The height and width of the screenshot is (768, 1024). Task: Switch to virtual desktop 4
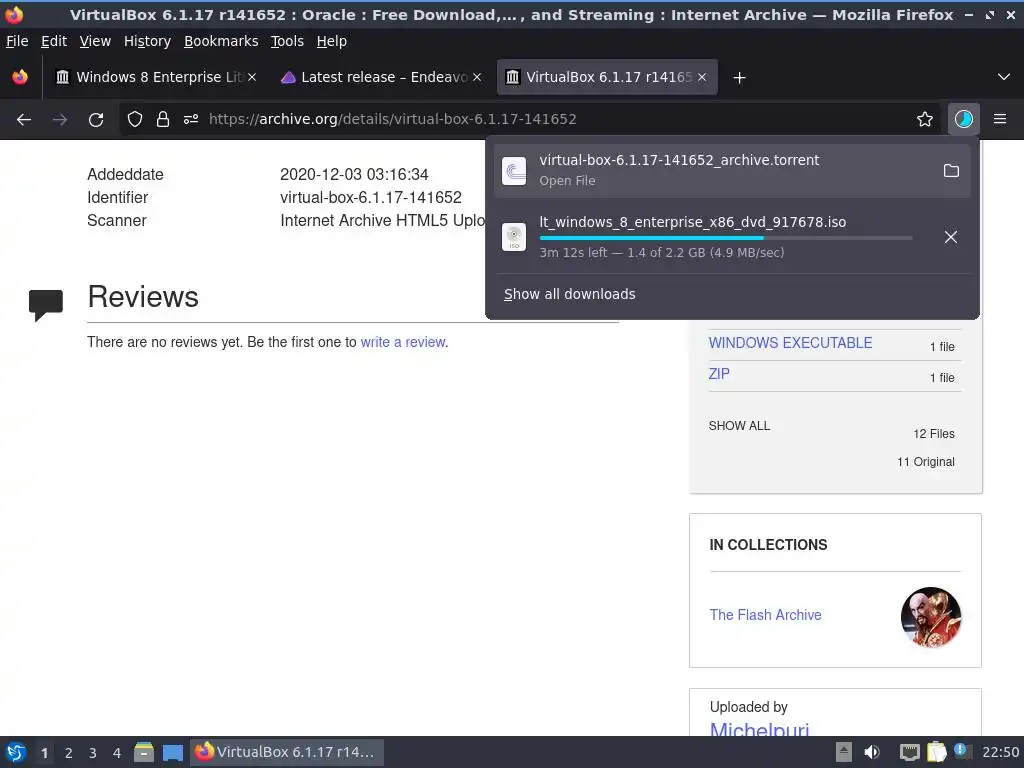click(117, 753)
